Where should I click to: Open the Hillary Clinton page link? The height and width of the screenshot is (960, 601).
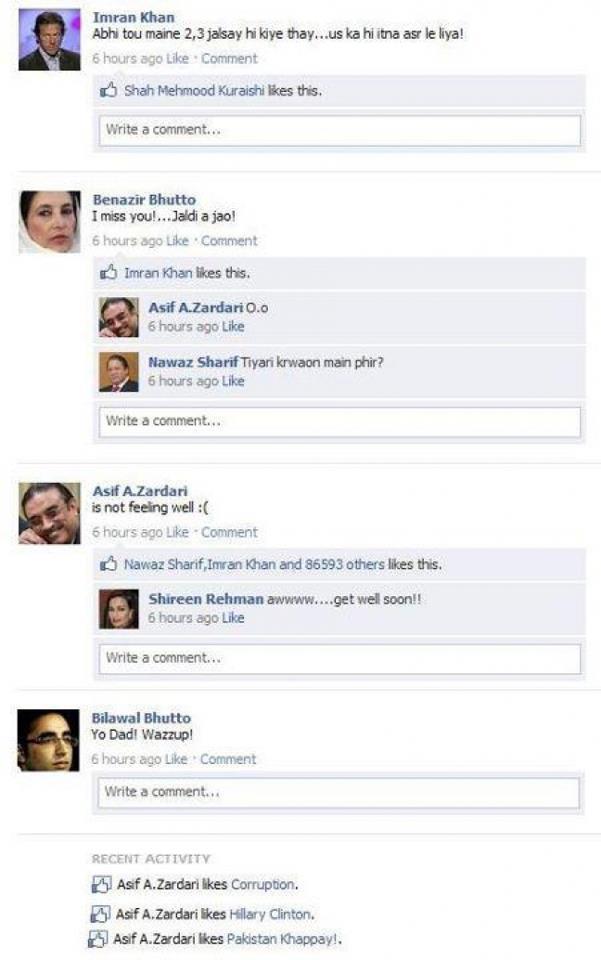[270, 914]
